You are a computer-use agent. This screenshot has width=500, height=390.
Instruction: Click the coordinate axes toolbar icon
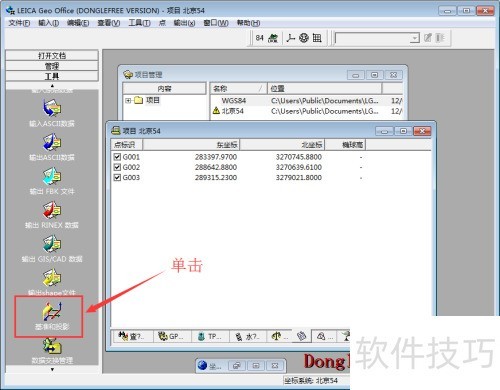(x=291, y=38)
